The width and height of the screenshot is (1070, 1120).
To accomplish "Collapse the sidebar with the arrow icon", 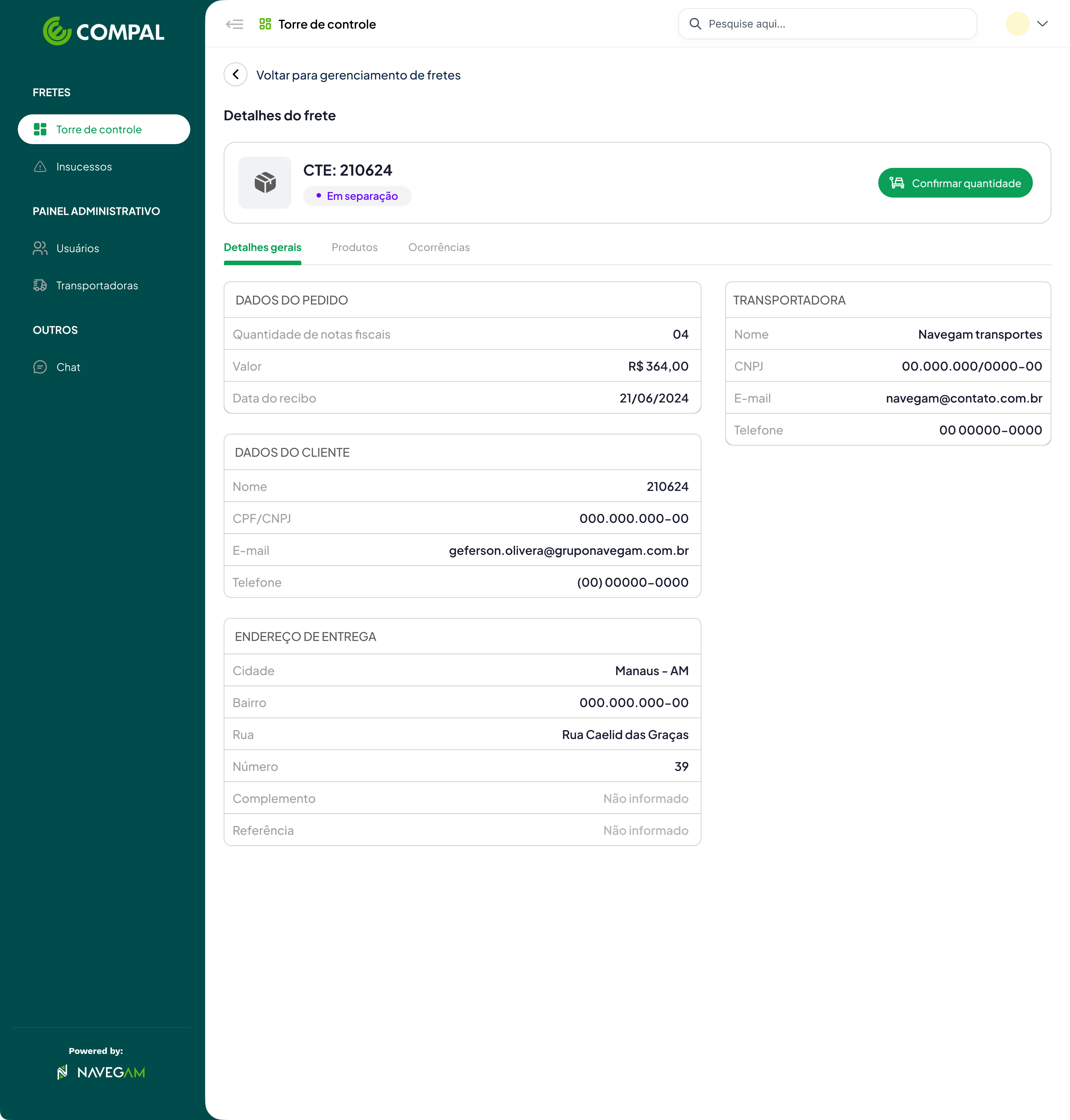I will (234, 24).
